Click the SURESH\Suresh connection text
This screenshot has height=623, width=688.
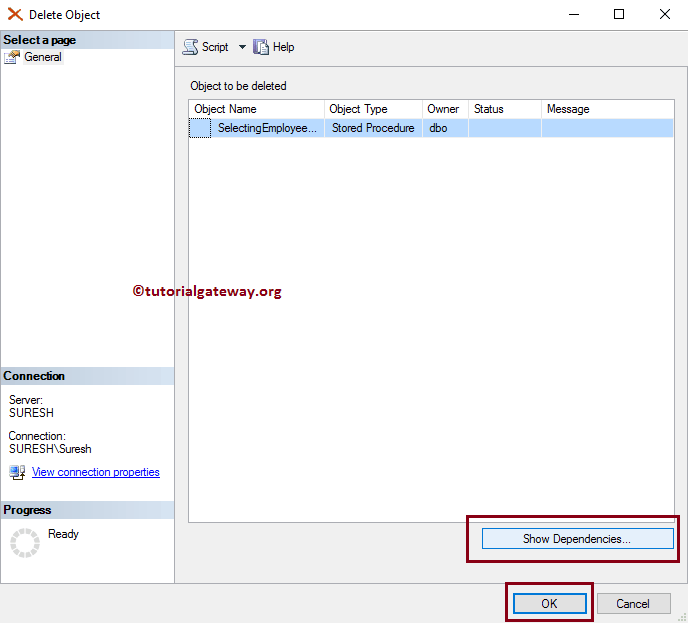tap(50, 449)
